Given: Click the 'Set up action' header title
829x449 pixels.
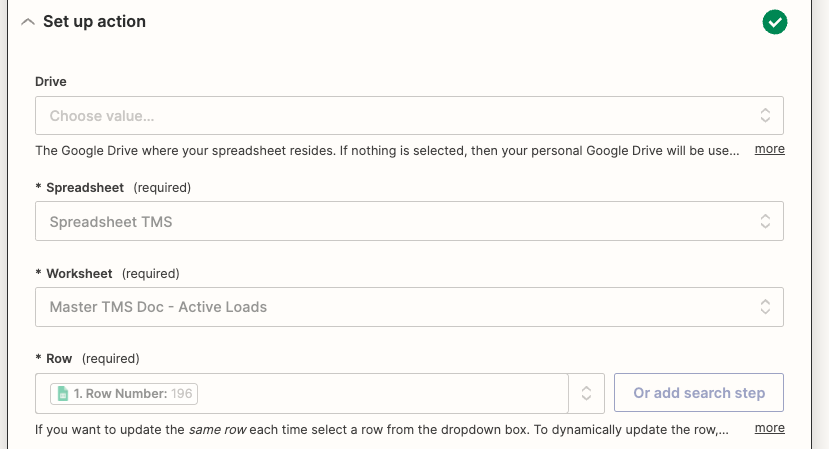Looking at the screenshot, I should click(94, 22).
